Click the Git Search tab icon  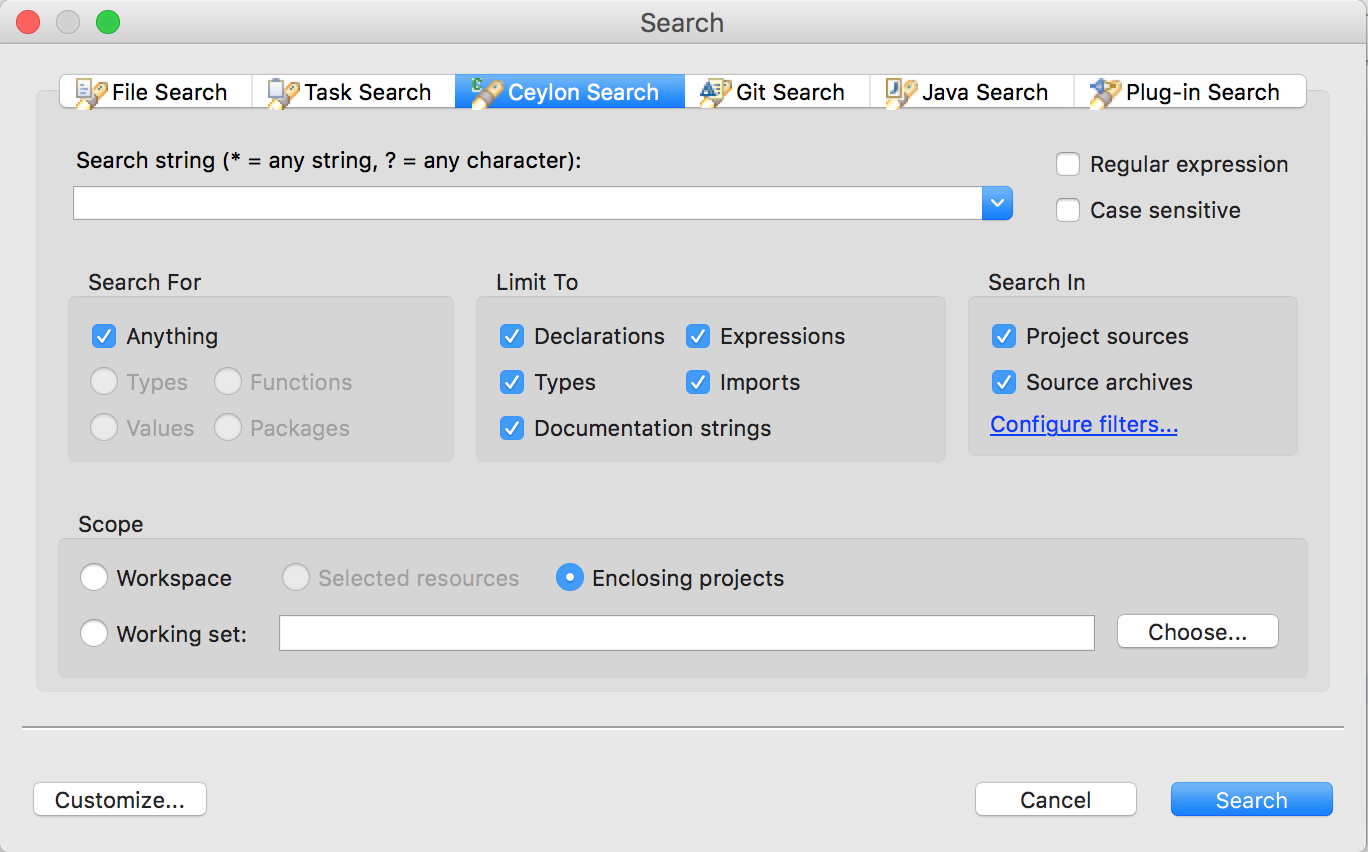pos(715,92)
